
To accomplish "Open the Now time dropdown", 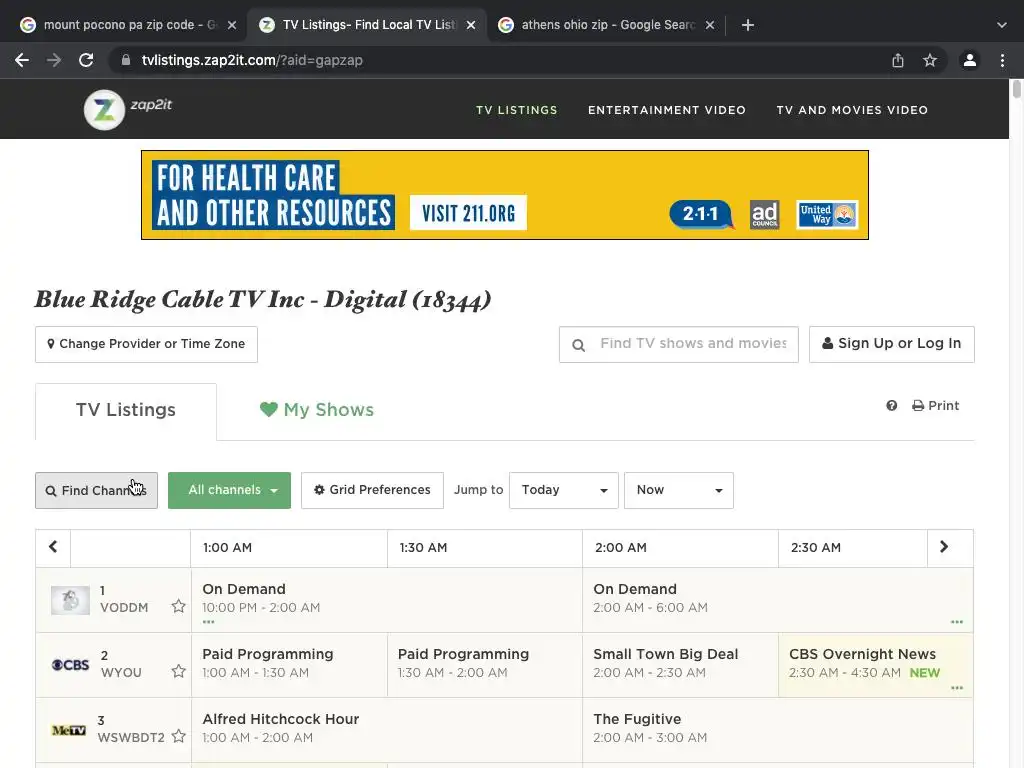I will pos(679,490).
